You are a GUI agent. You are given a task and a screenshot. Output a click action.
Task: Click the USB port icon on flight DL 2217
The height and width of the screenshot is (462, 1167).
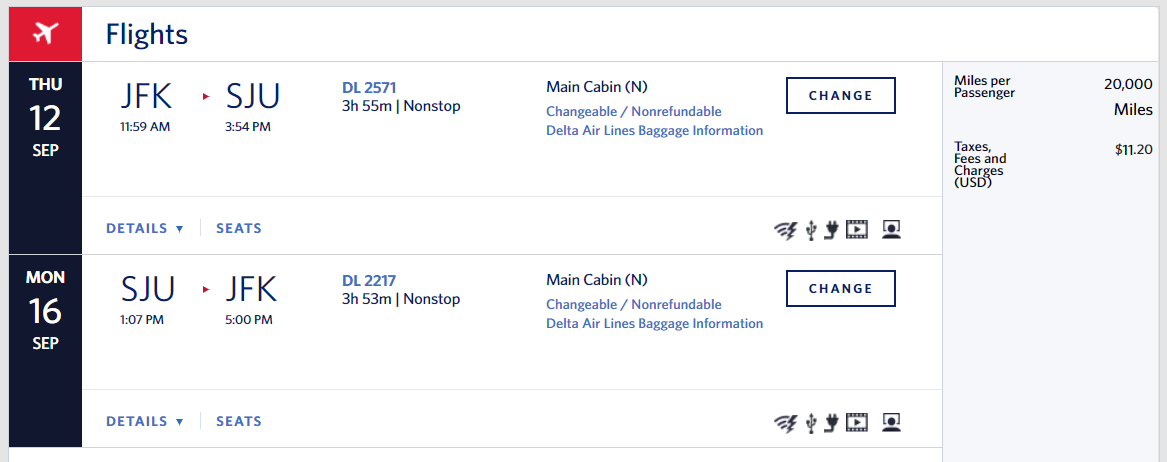(811, 423)
